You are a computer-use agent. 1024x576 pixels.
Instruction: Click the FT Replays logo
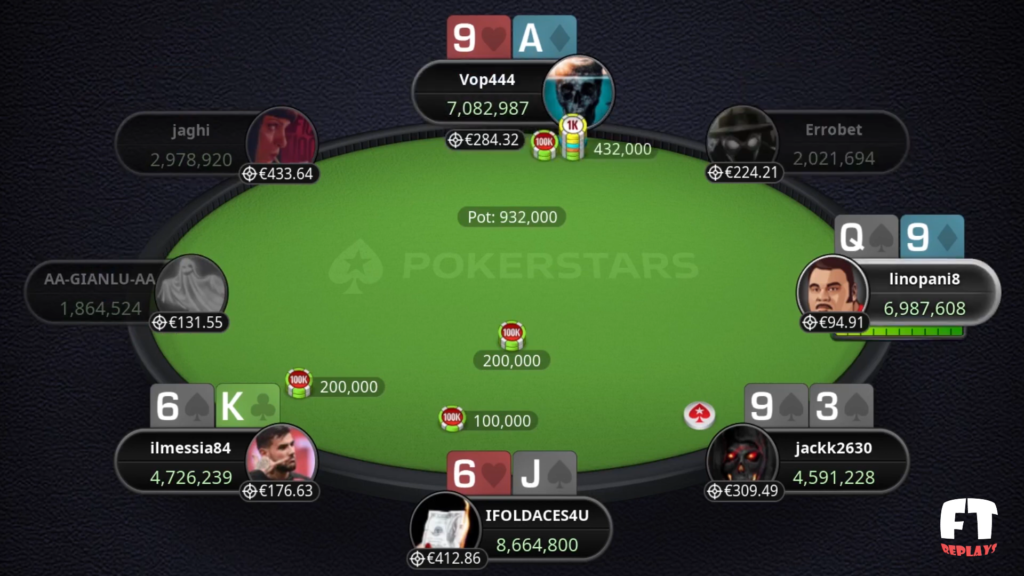[x=968, y=526]
